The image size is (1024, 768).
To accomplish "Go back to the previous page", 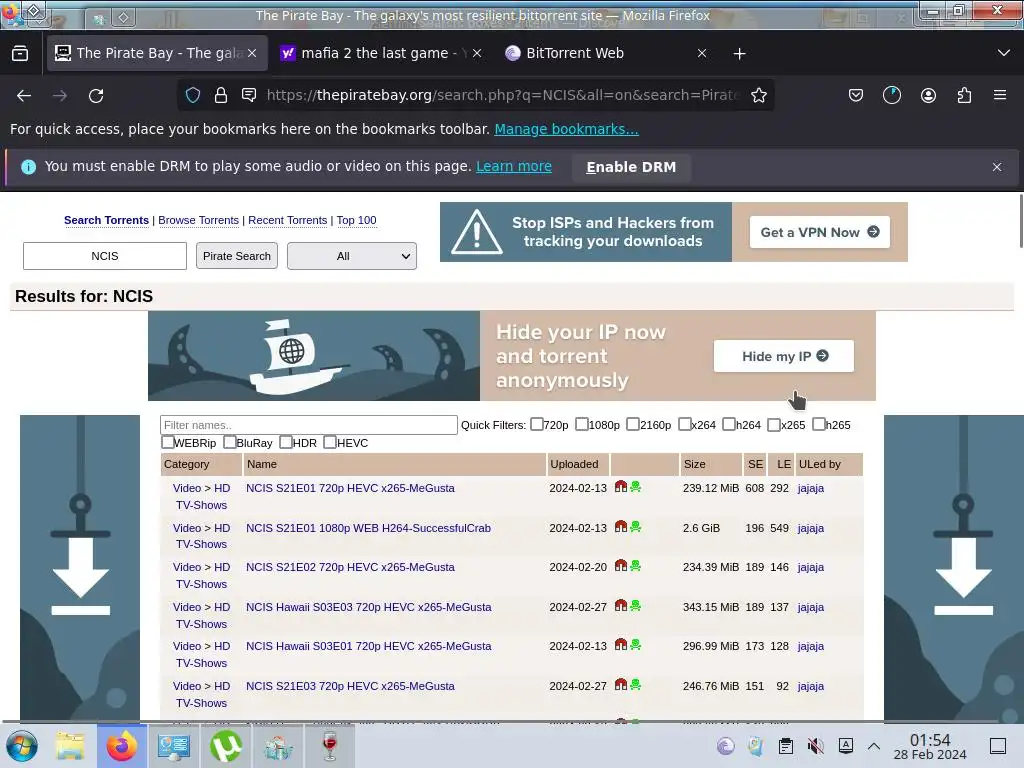I will coord(24,96).
